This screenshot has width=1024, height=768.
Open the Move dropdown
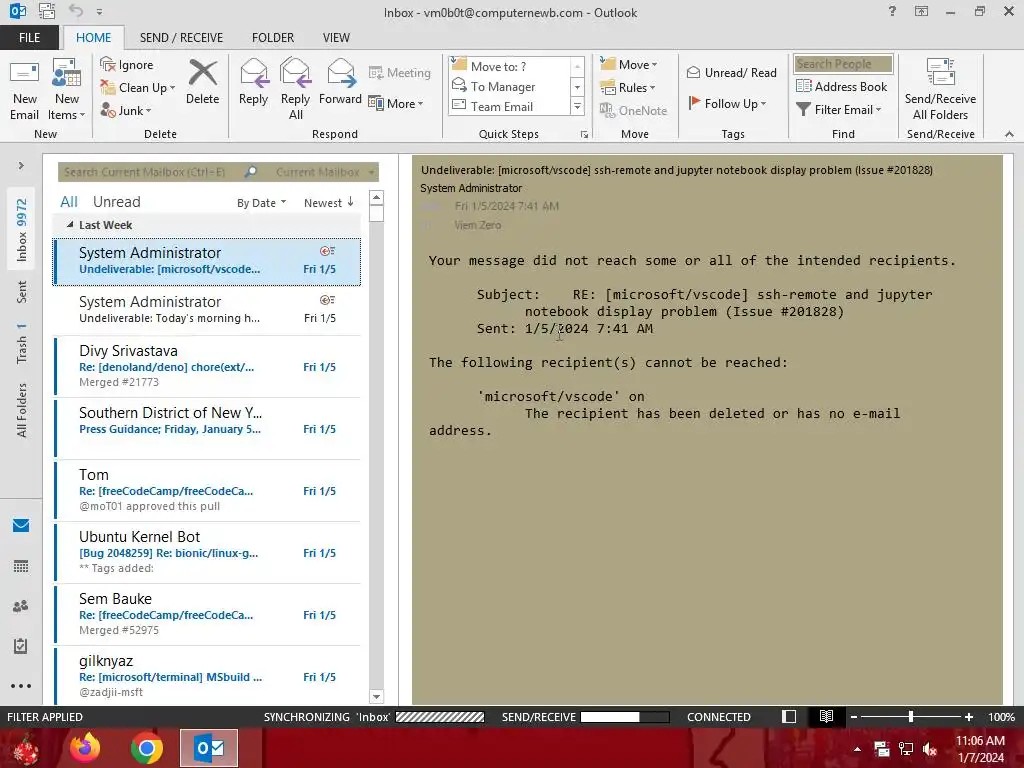629,64
